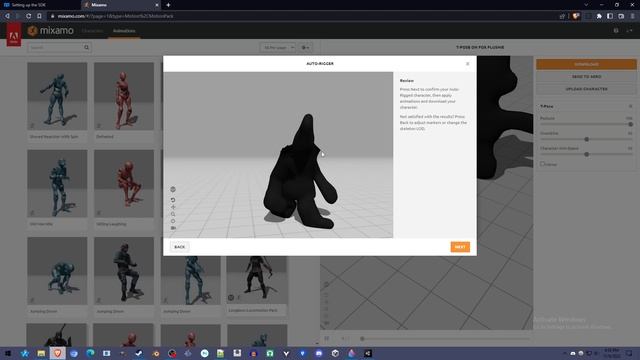Click the extensions puzzle icon
The image size is (640, 360).
click(599, 16)
